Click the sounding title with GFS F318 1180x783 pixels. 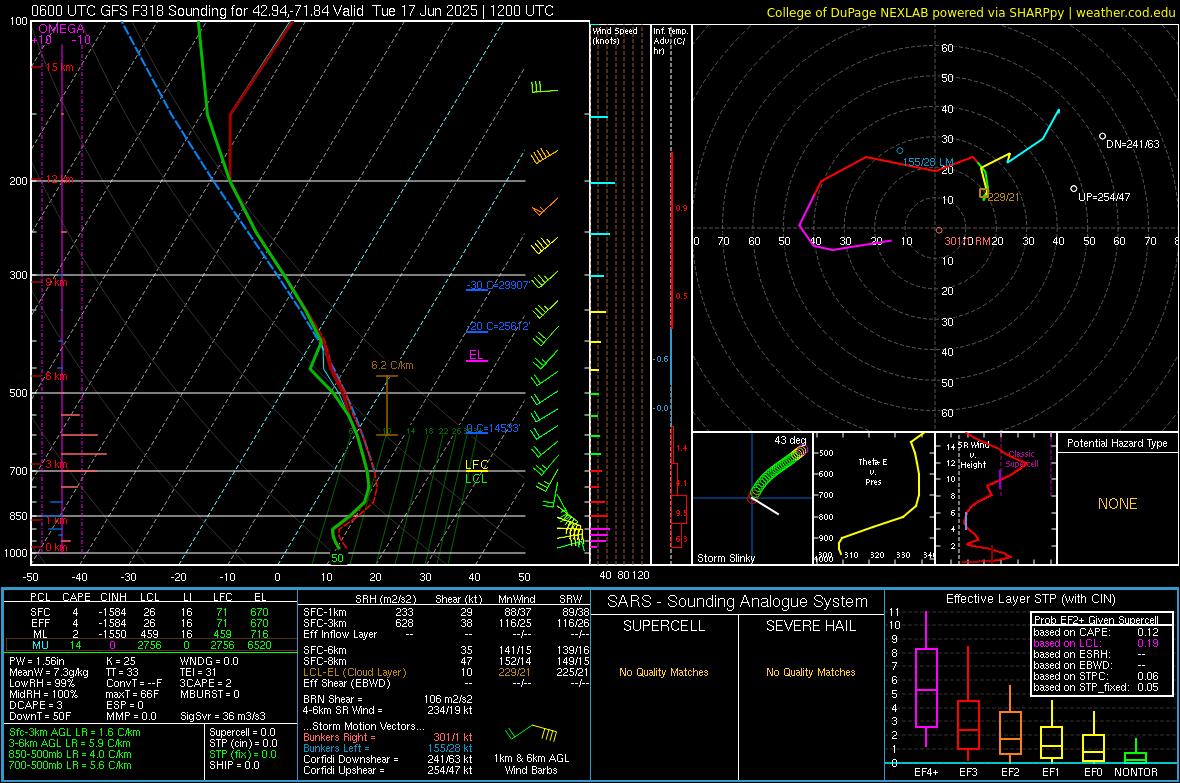point(292,11)
